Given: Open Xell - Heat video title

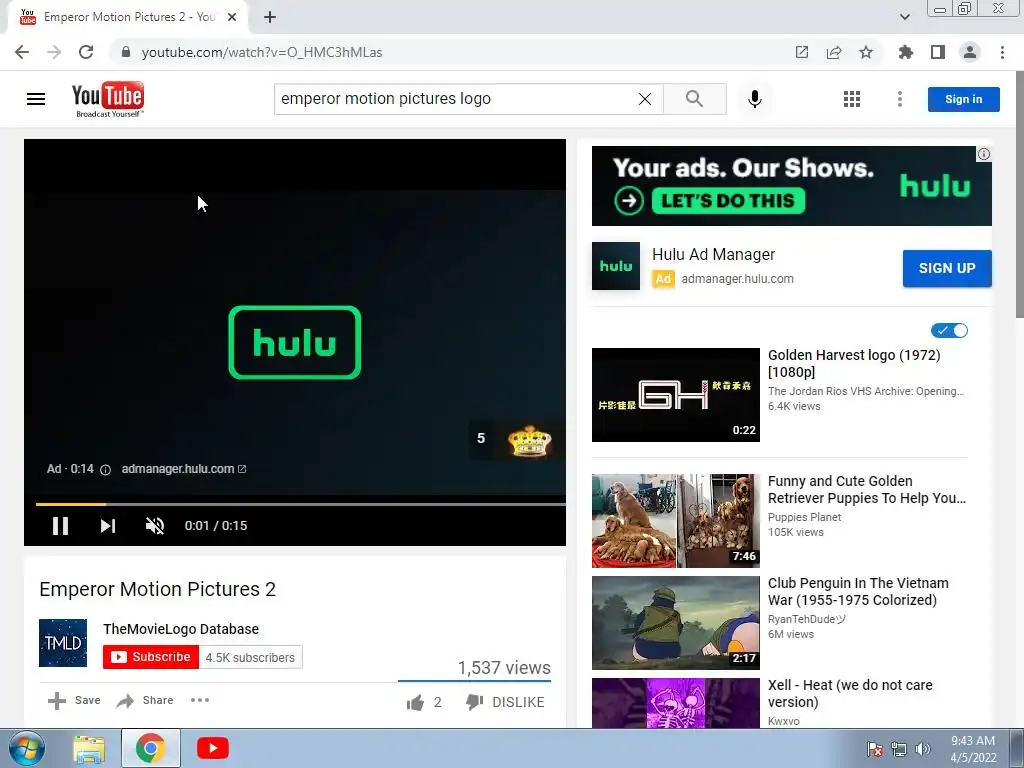Looking at the screenshot, I should coord(850,694).
